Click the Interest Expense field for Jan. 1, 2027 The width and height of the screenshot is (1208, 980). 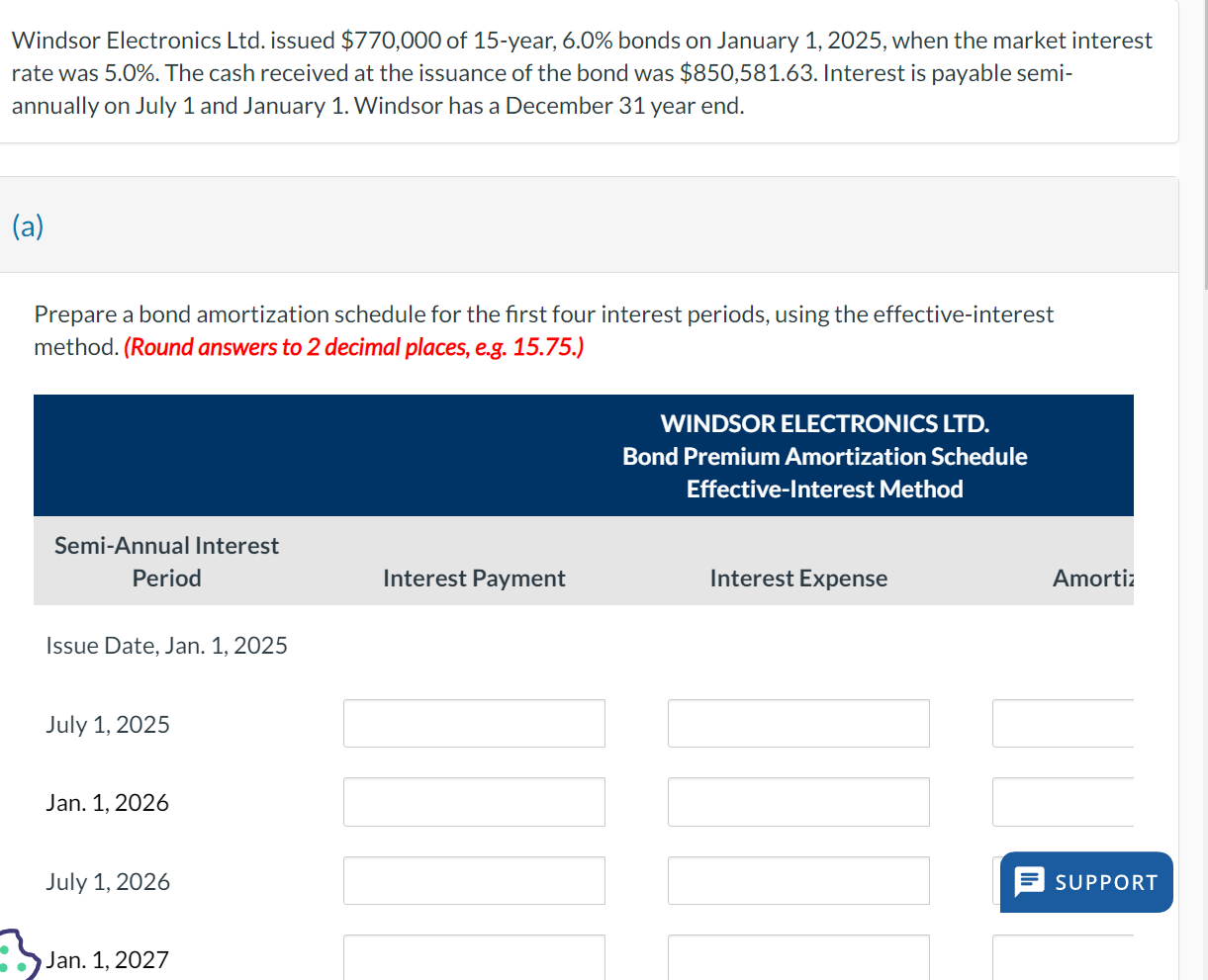pyautogui.click(x=798, y=957)
